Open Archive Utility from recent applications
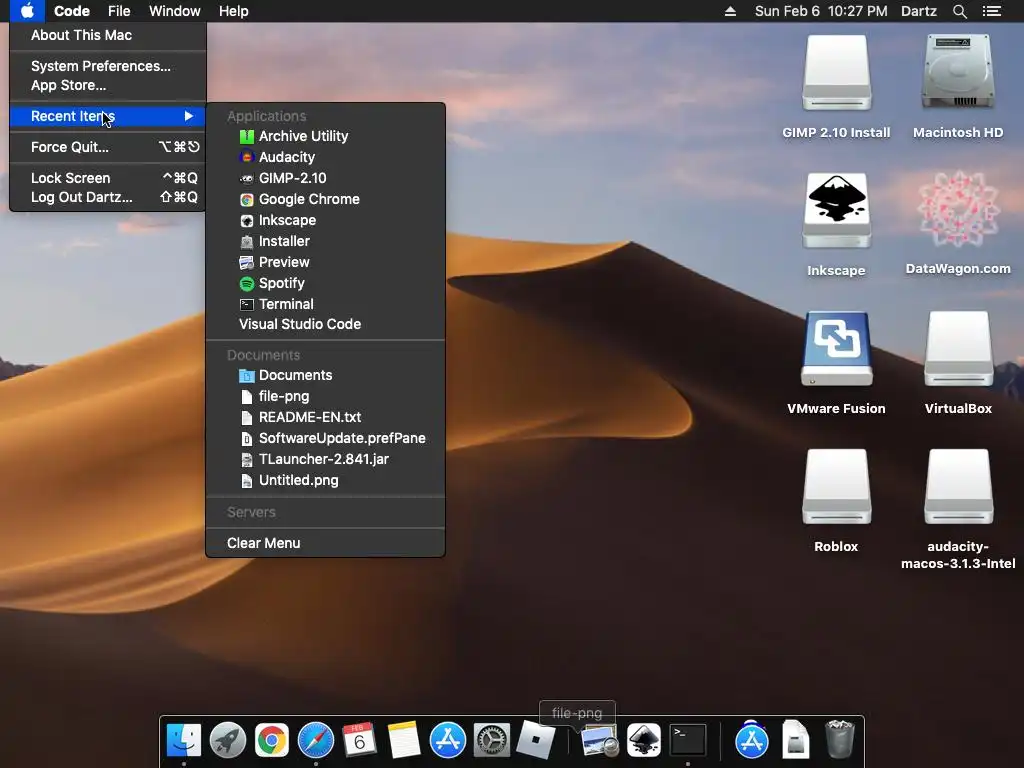 (325, 136)
